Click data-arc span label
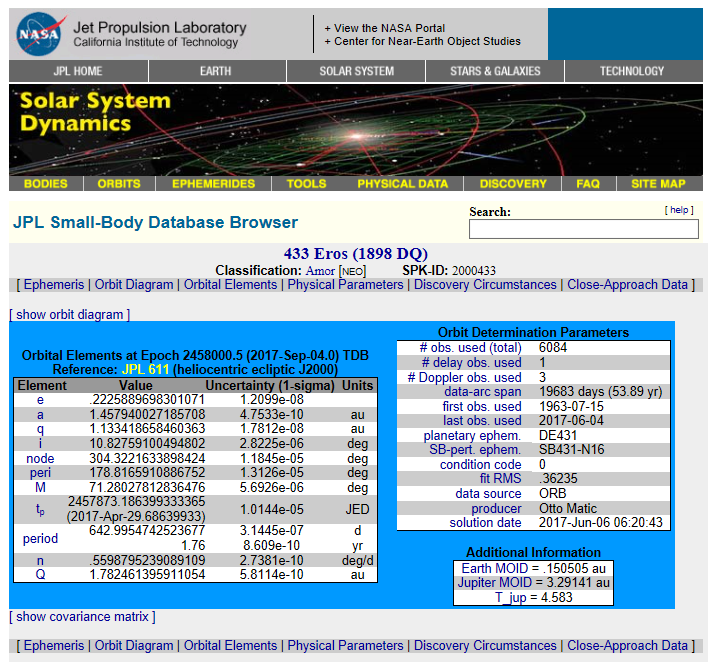This screenshot has height=662, width=708. click(483, 392)
